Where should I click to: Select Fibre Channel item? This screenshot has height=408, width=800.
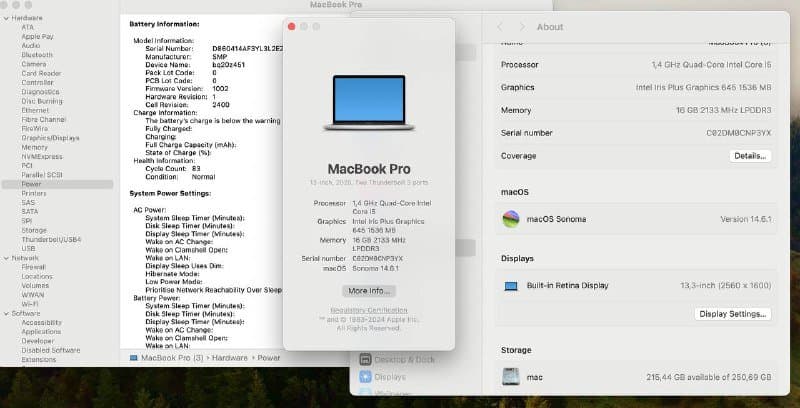(43, 119)
